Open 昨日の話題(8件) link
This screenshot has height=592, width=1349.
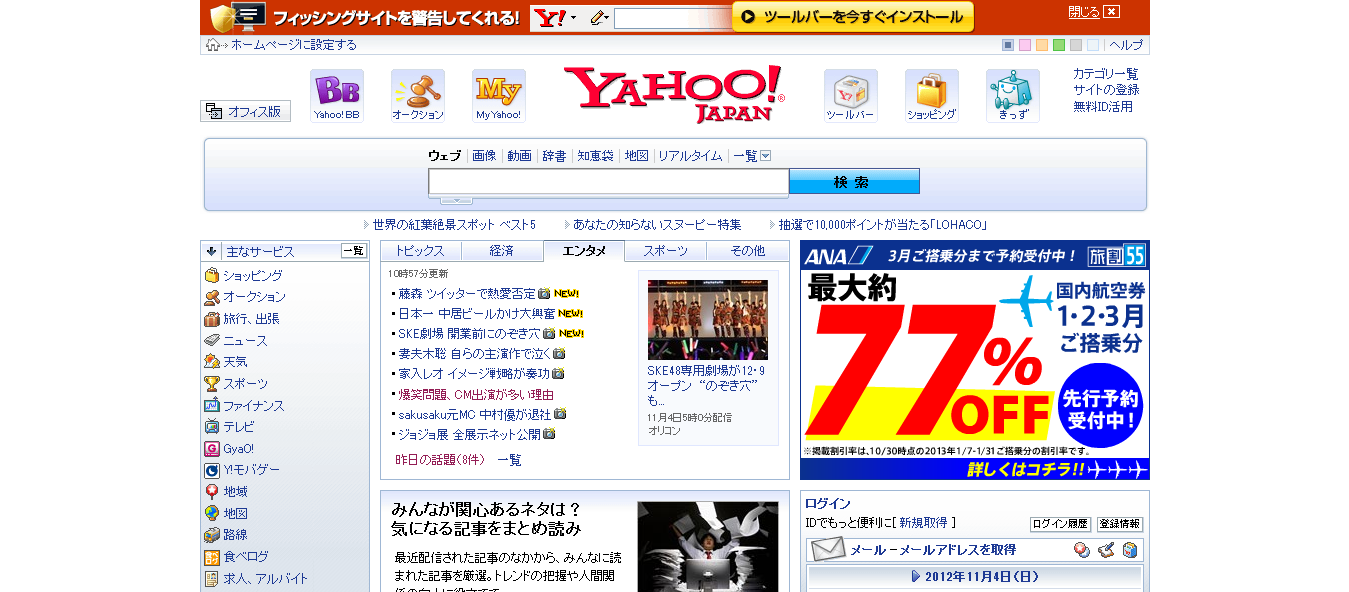point(441,460)
